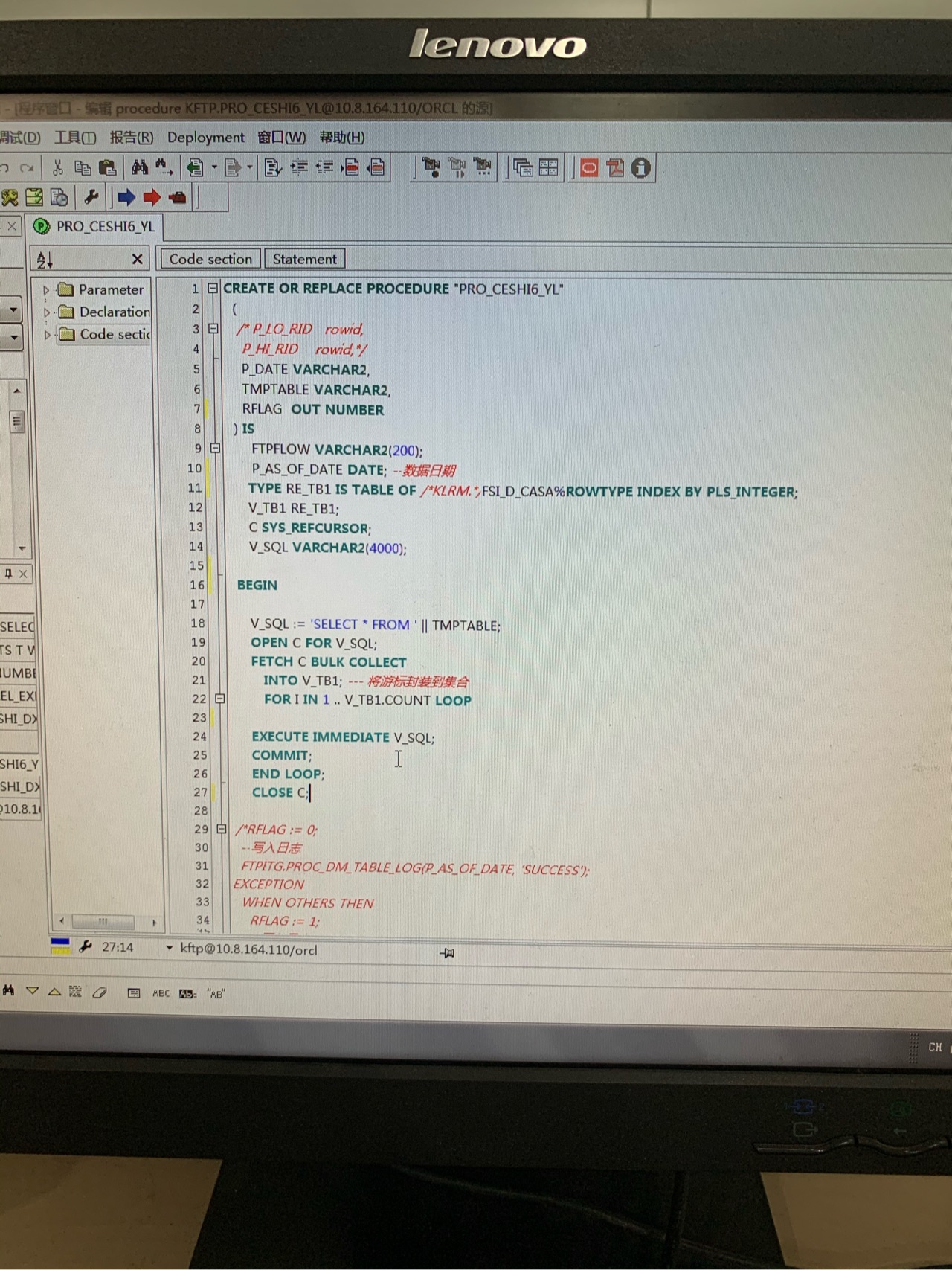
Task: Select the PRO_CESHI6_YL tab
Action: point(95,226)
